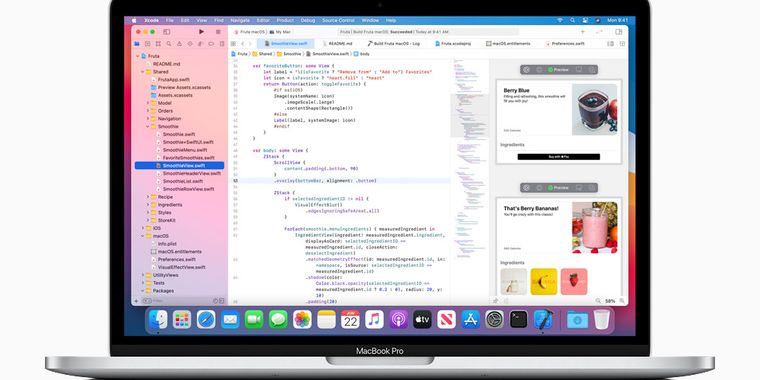Click the banana ingredient thumbnail
760x380 pixels.
[x=544, y=282]
